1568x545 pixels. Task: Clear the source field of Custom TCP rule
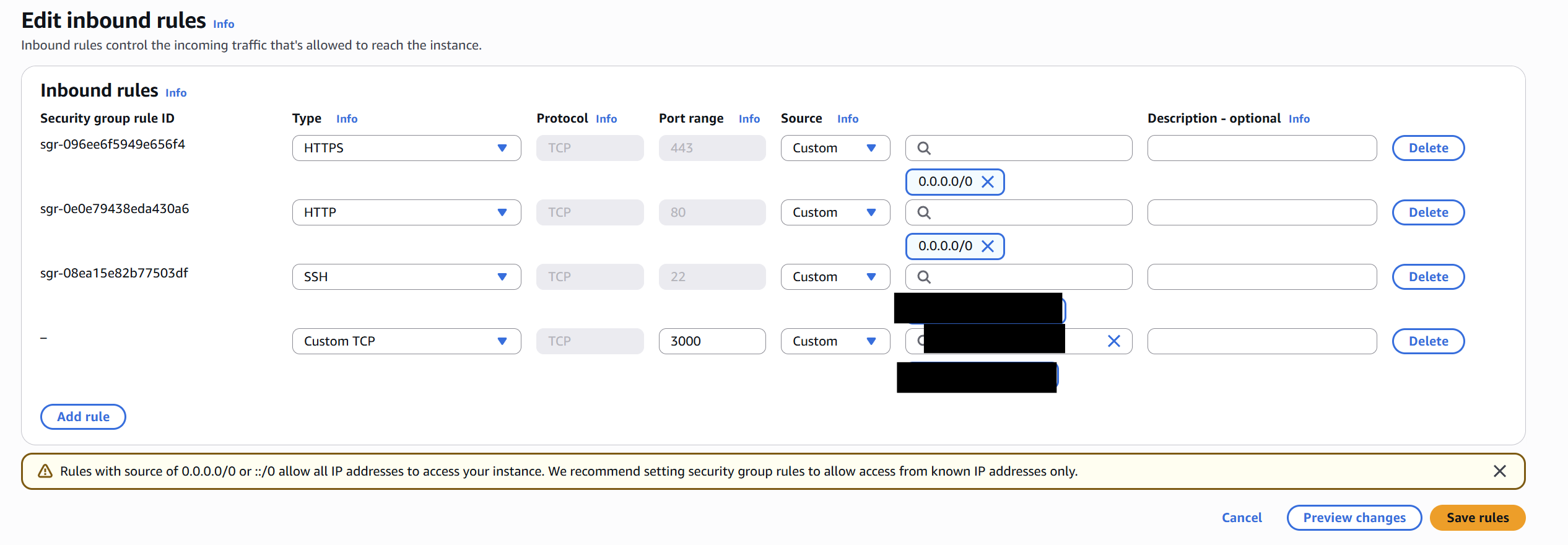[1113, 341]
